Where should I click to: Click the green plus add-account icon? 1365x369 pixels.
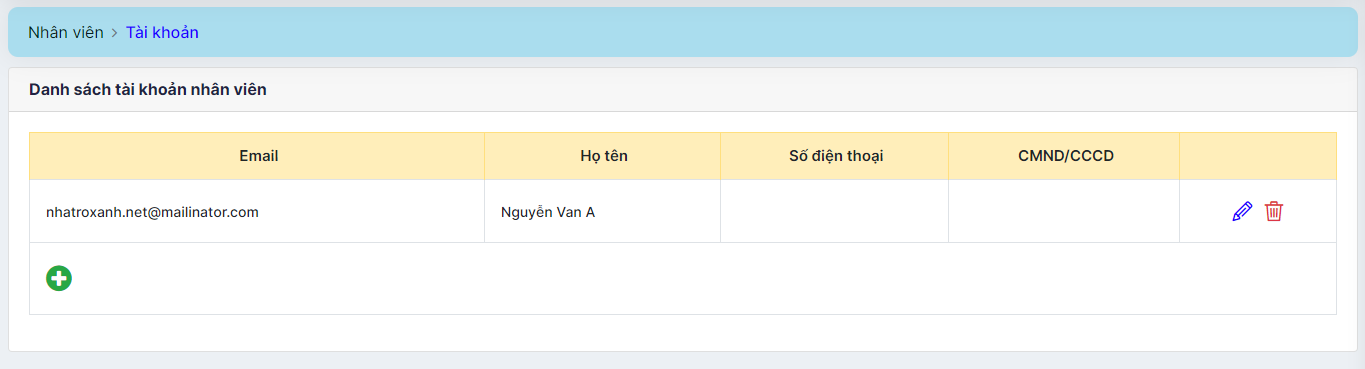[59, 278]
